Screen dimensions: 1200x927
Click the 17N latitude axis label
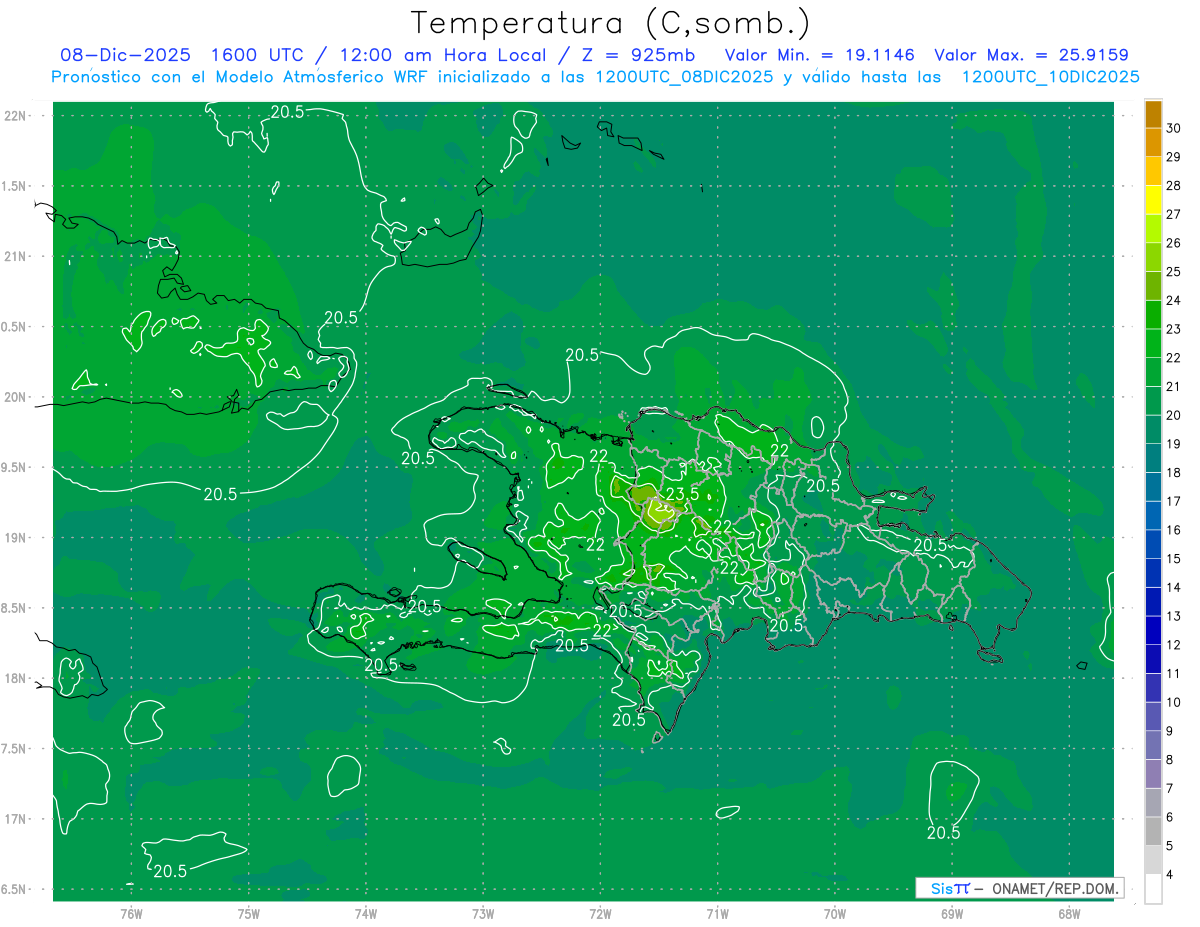click(16, 819)
